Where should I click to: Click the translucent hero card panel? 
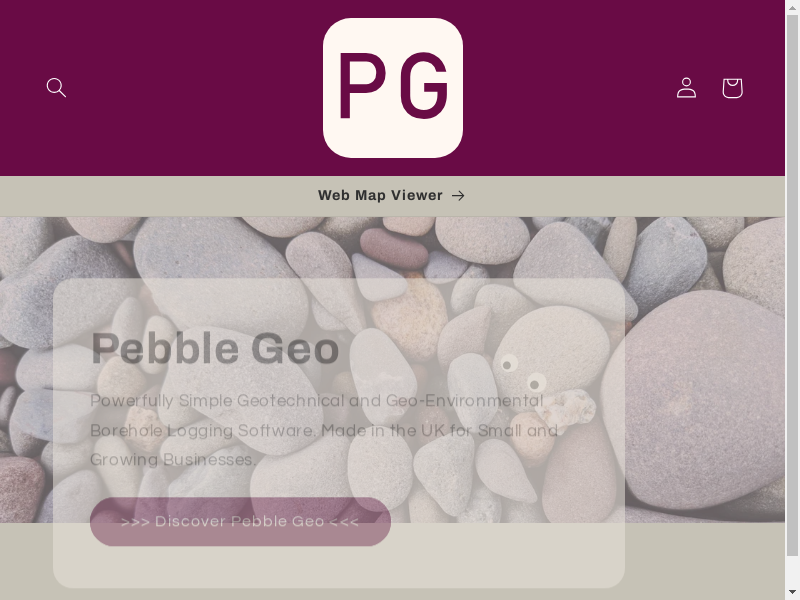(339, 433)
